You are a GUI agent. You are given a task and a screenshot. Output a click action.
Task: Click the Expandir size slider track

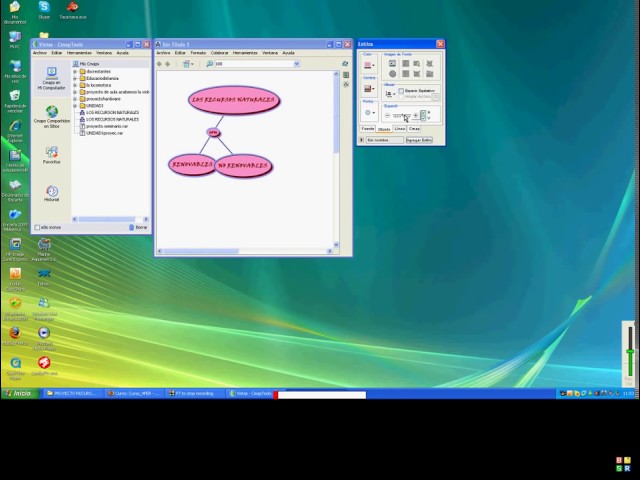point(401,116)
